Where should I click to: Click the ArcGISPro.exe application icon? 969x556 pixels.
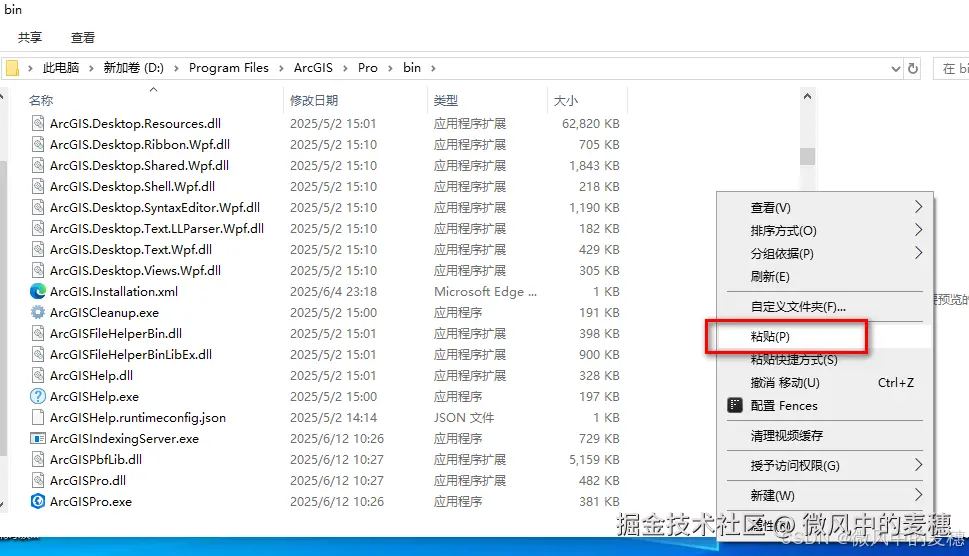point(38,501)
